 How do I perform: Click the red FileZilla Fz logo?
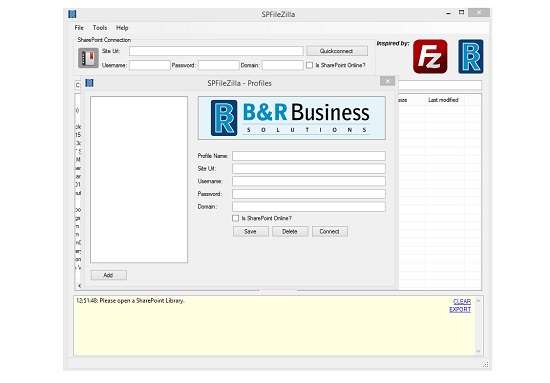(x=430, y=56)
